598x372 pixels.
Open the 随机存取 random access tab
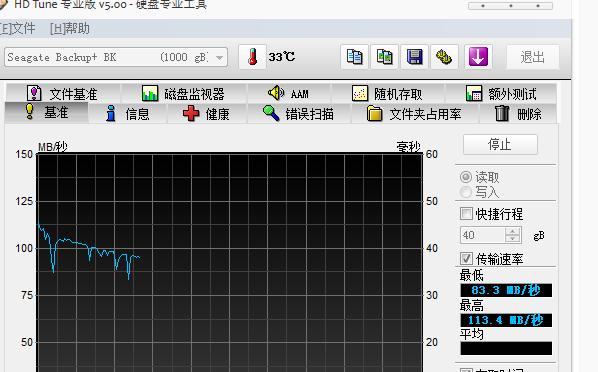(x=387, y=93)
